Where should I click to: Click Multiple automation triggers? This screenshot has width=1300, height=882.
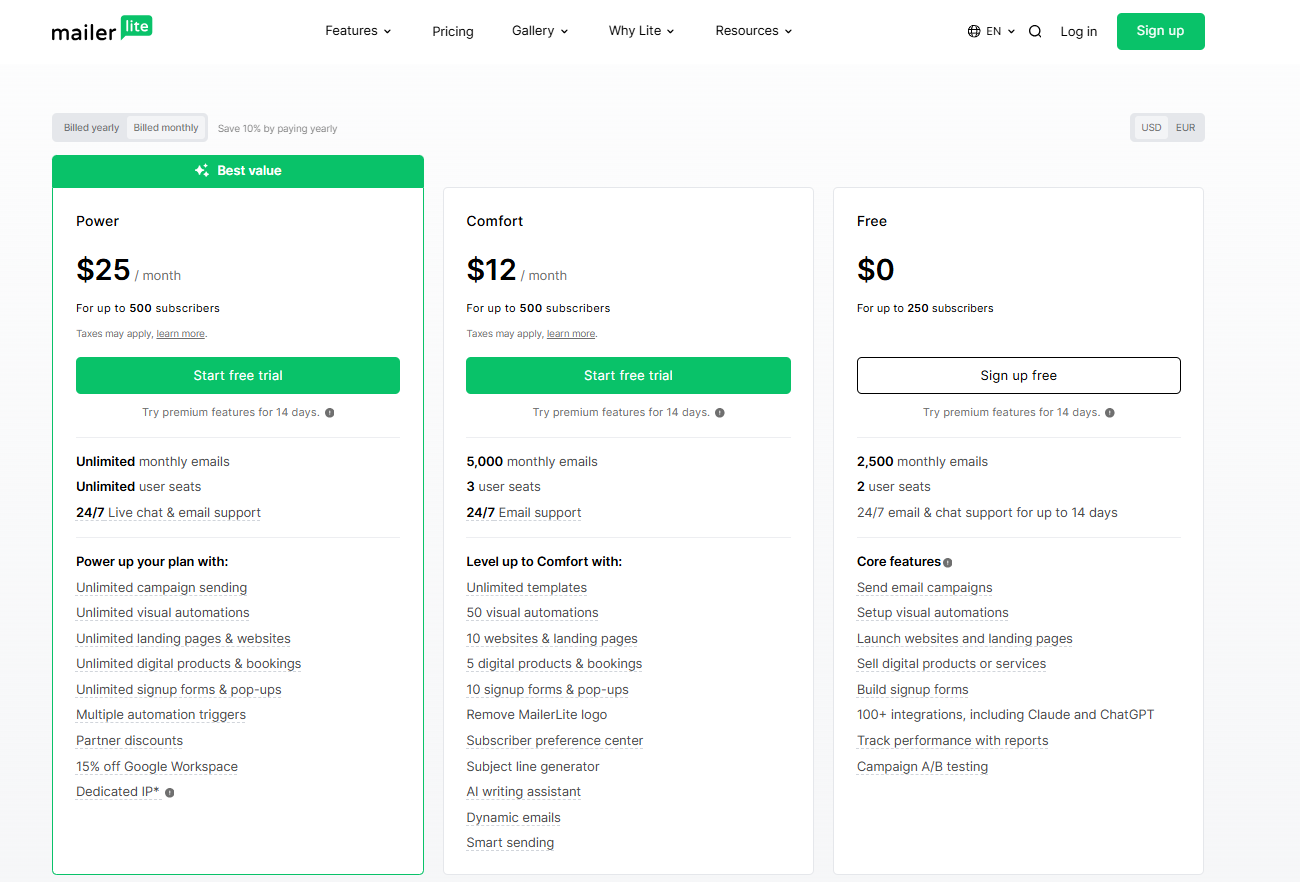click(161, 715)
